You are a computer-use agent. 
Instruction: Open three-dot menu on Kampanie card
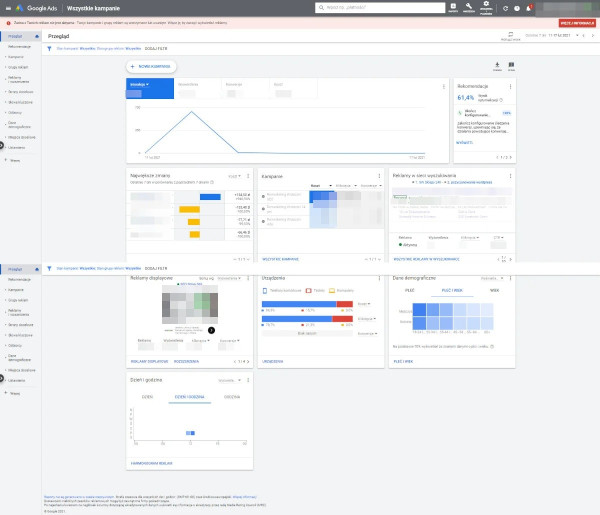[x=378, y=175]
